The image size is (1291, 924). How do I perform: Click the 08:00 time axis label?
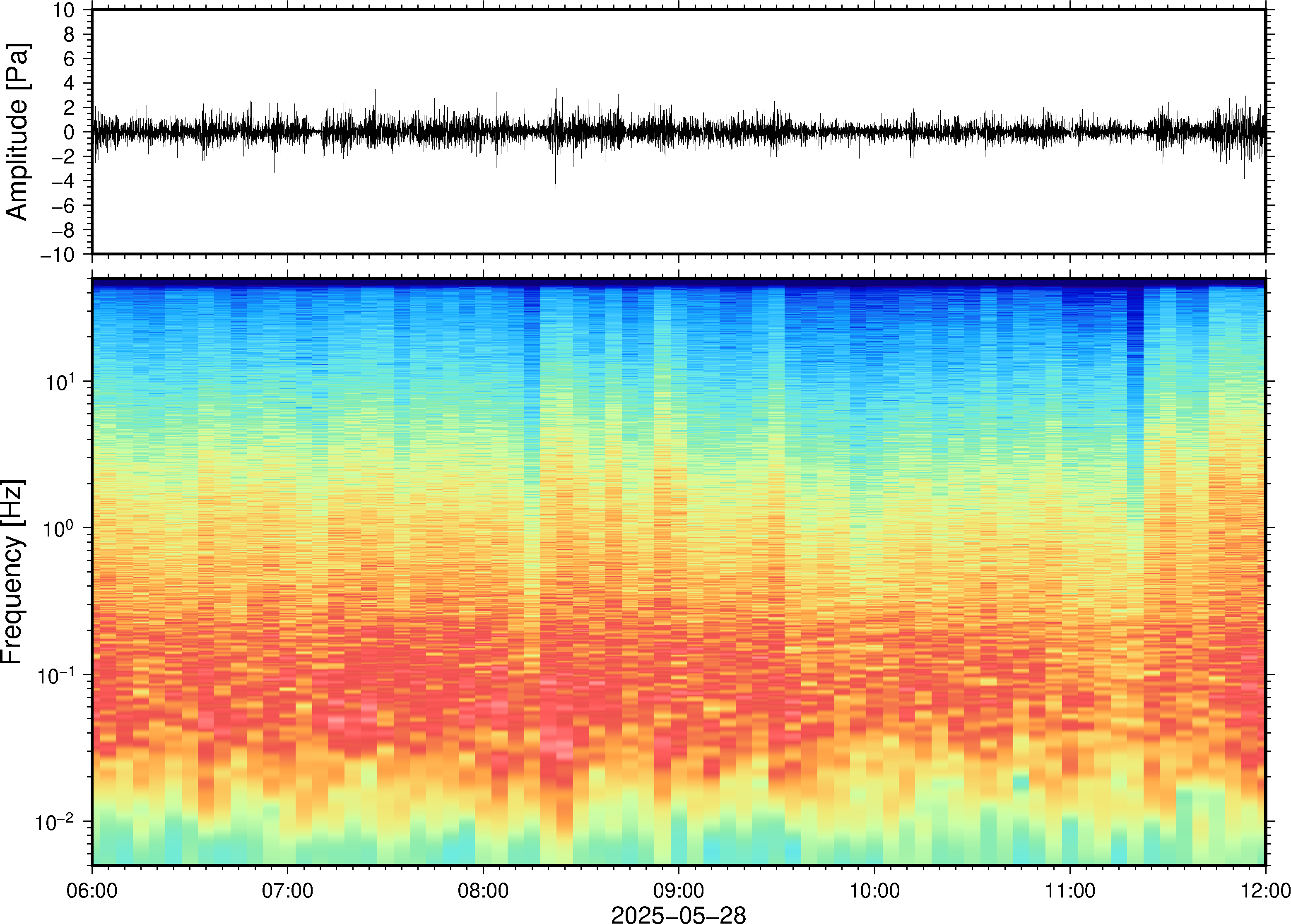[x=483, y=890]
